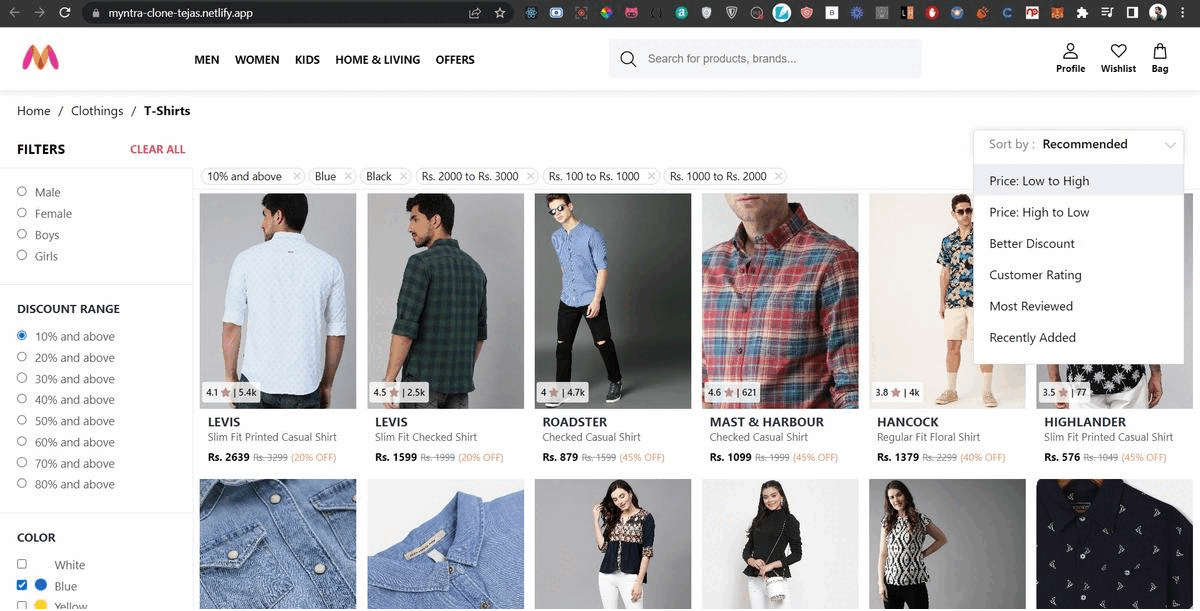Go to Clothings breadcrumb
Viewport: 1200px width, 611px height.
click(x=97, y=111)
